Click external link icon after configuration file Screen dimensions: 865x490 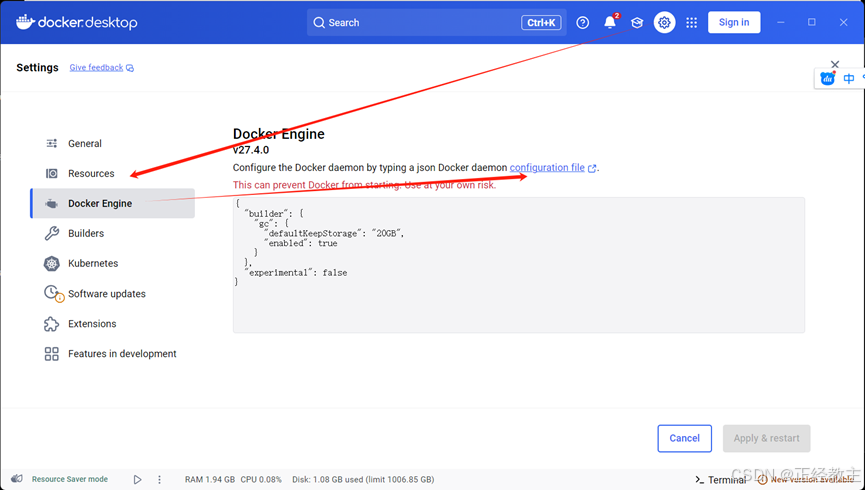[592, 168]
